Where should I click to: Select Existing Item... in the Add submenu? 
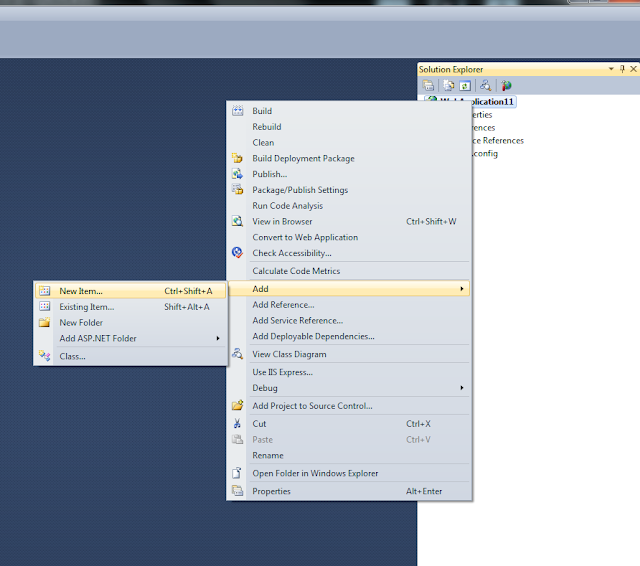(130, 307)
